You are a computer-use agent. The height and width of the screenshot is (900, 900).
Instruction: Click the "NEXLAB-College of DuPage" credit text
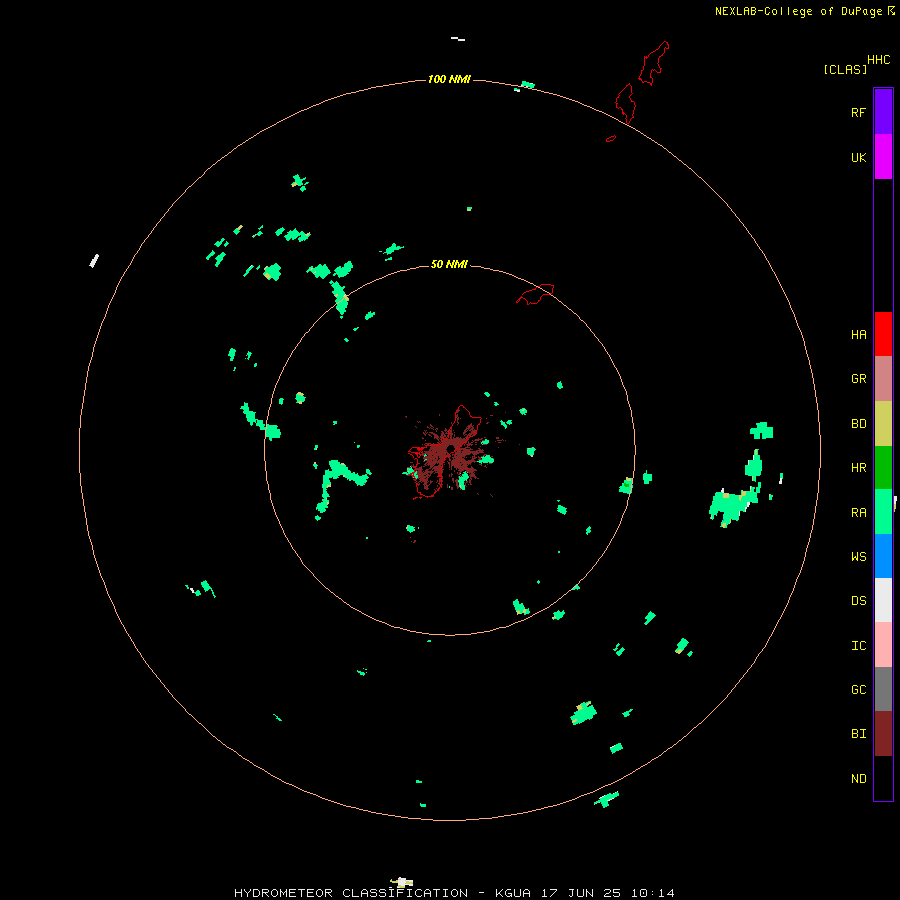[x=800, y=11]
